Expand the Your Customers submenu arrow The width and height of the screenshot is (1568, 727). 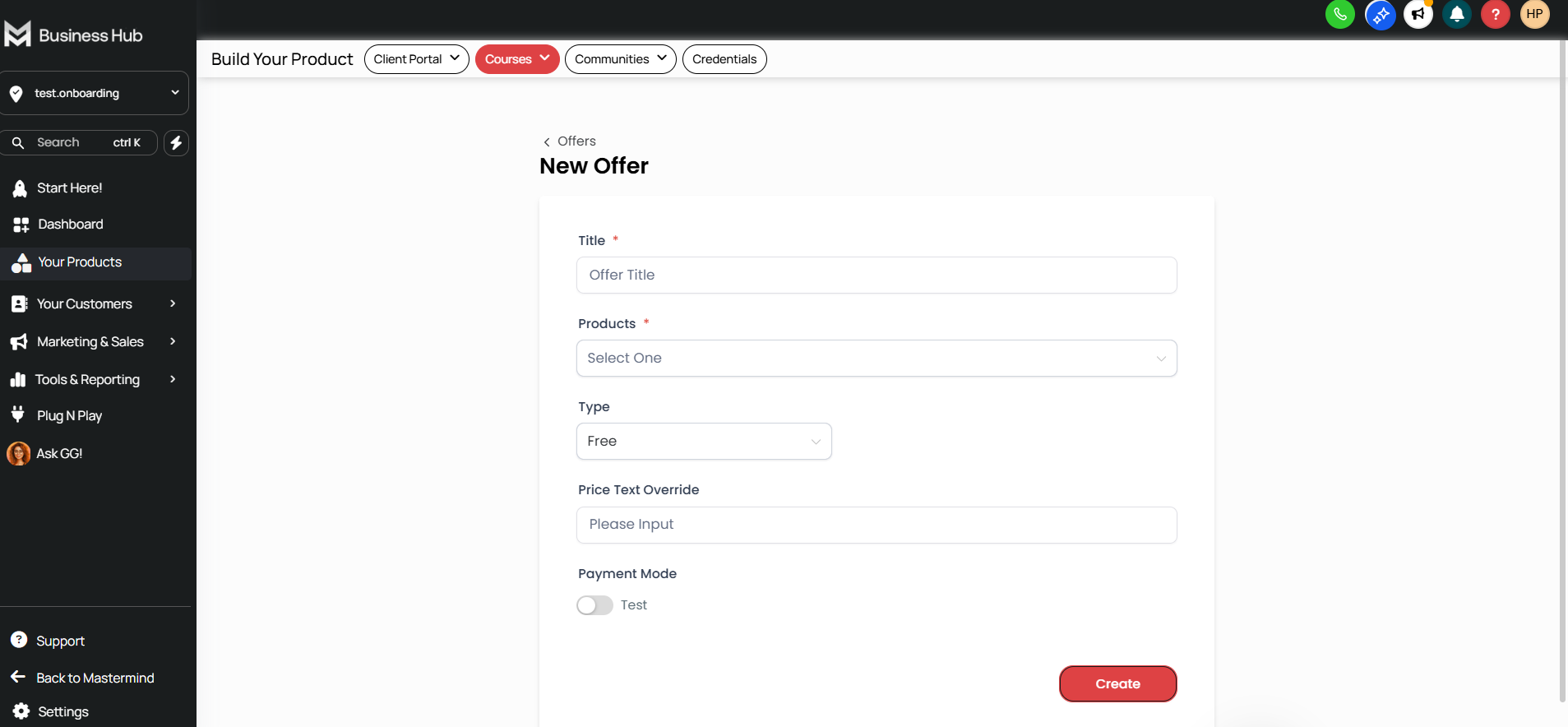tap(173, 303)
